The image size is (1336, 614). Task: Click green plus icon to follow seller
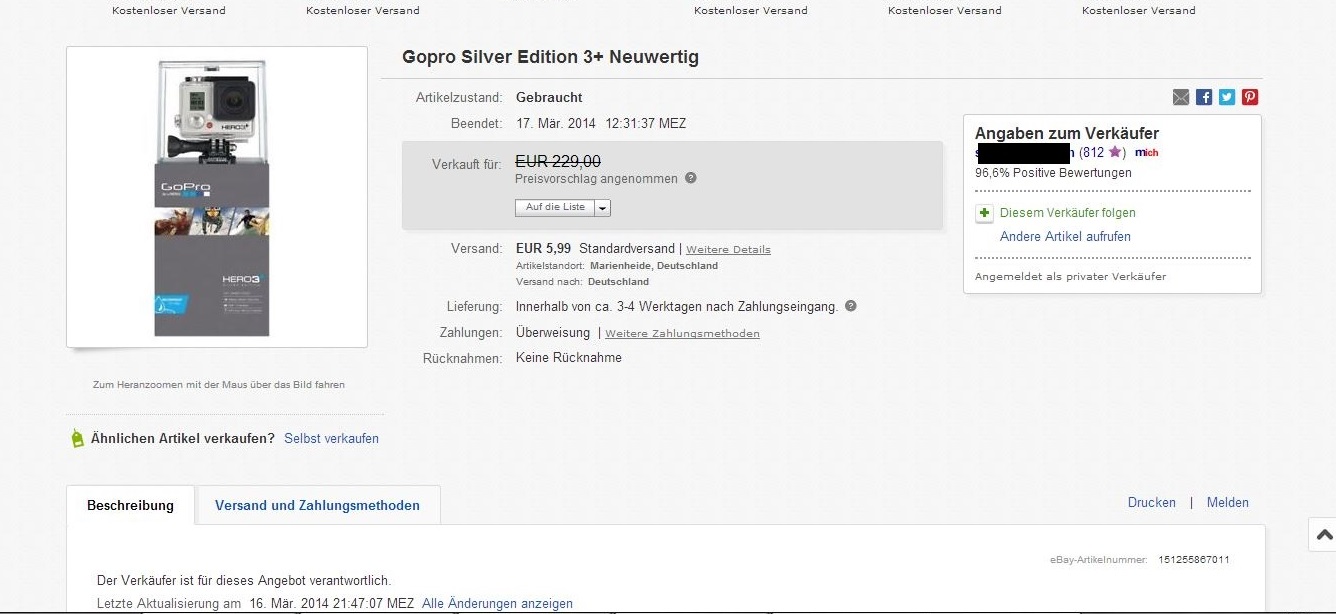point(984,213)
